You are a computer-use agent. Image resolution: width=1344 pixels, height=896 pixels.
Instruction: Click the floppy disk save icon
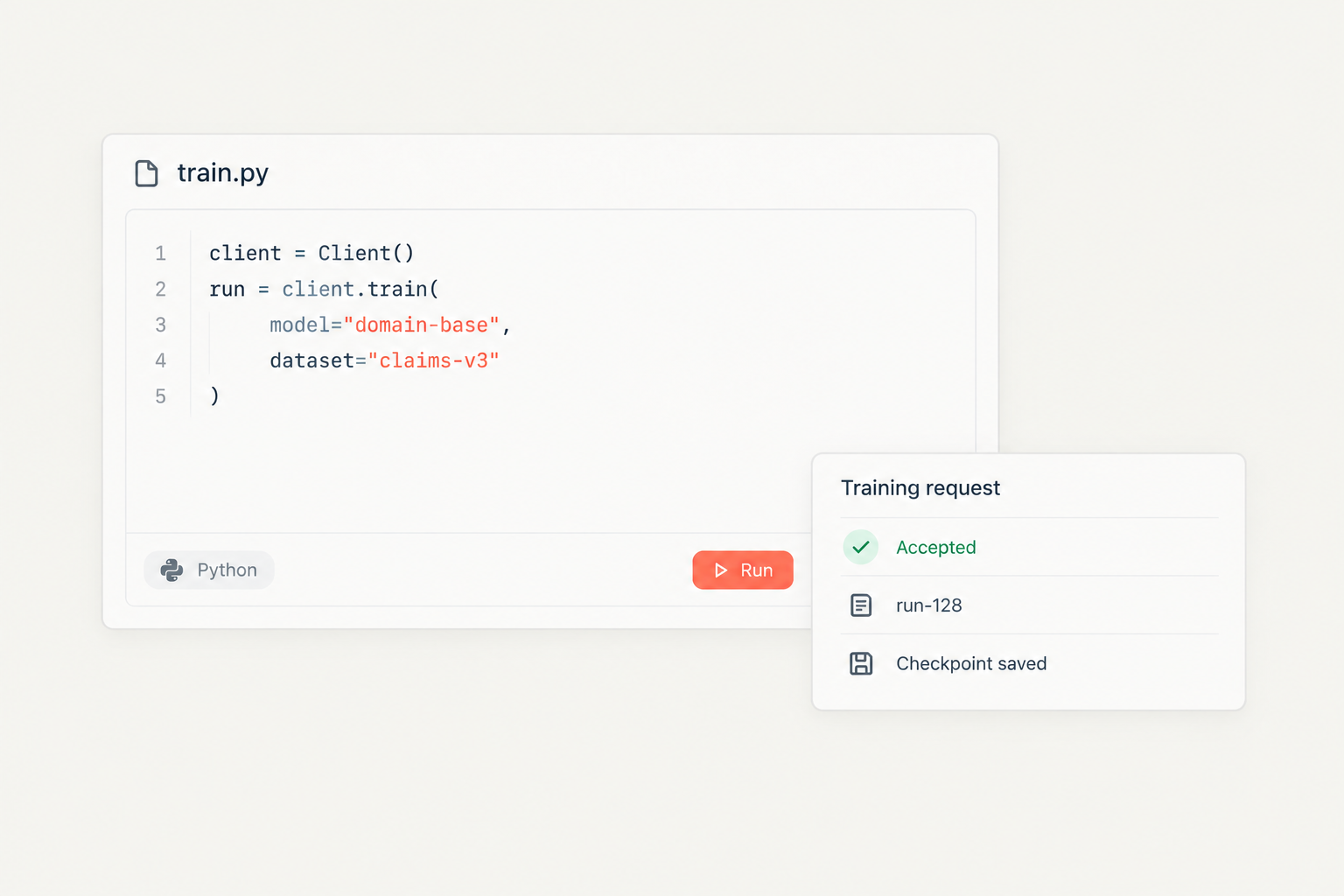pos(861,663)
